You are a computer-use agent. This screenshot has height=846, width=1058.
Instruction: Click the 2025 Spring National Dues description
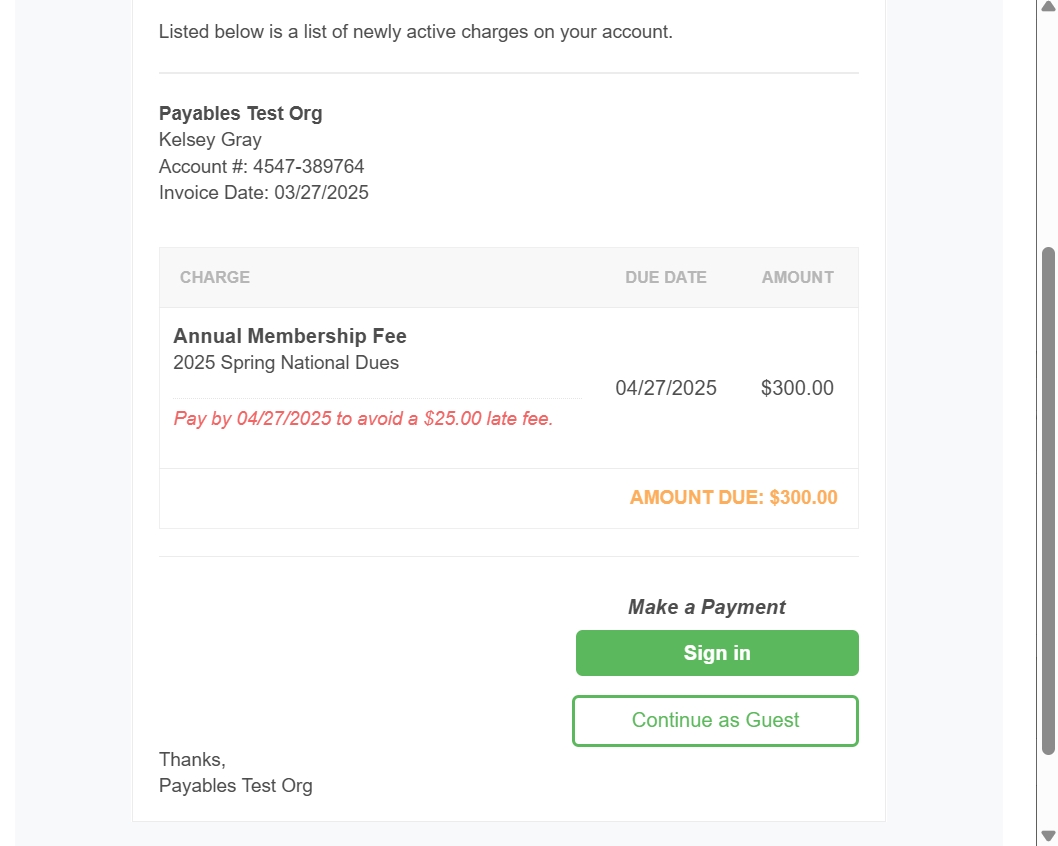coord(285,363)
